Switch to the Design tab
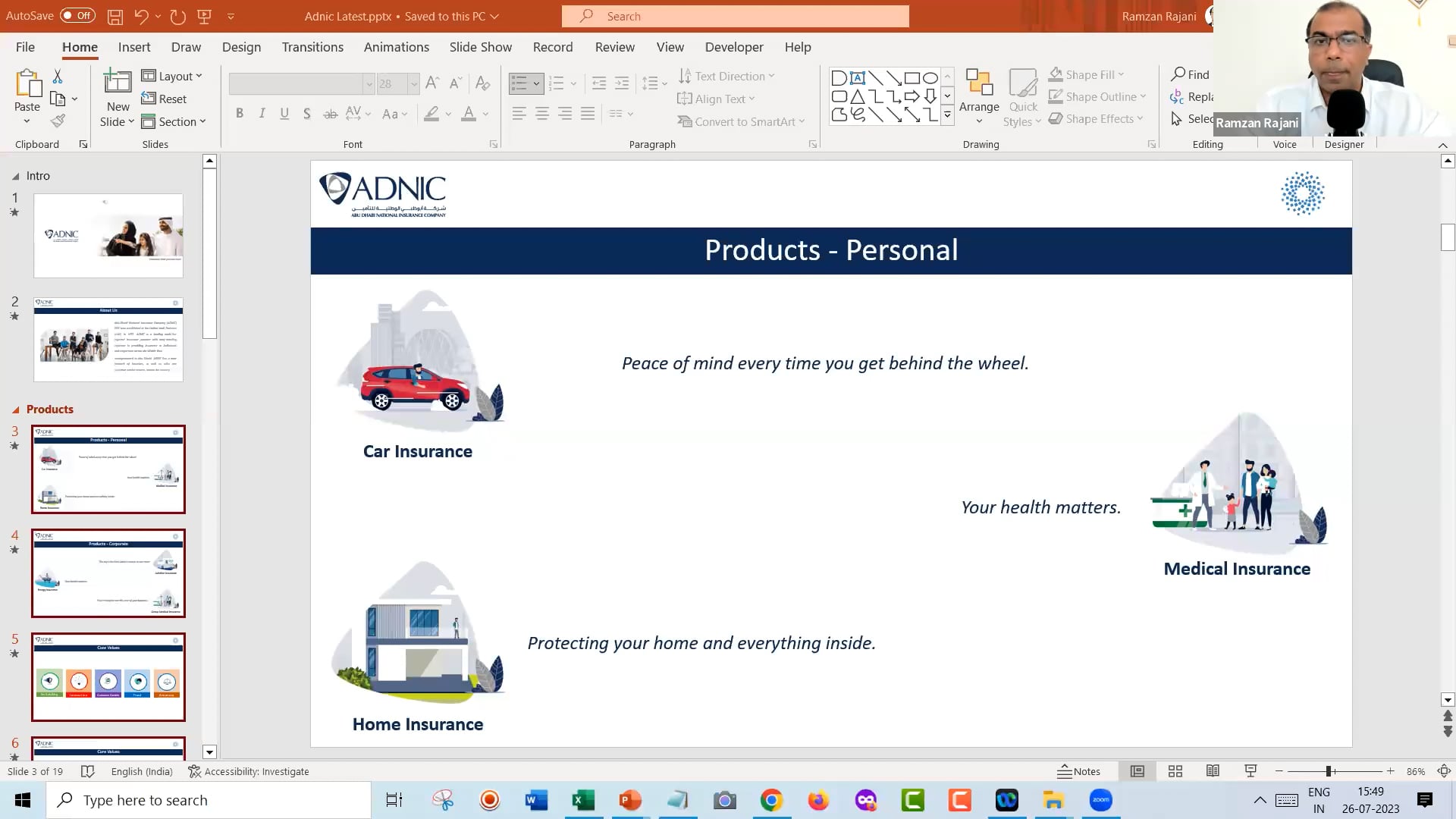 click(x=241, y=47)
